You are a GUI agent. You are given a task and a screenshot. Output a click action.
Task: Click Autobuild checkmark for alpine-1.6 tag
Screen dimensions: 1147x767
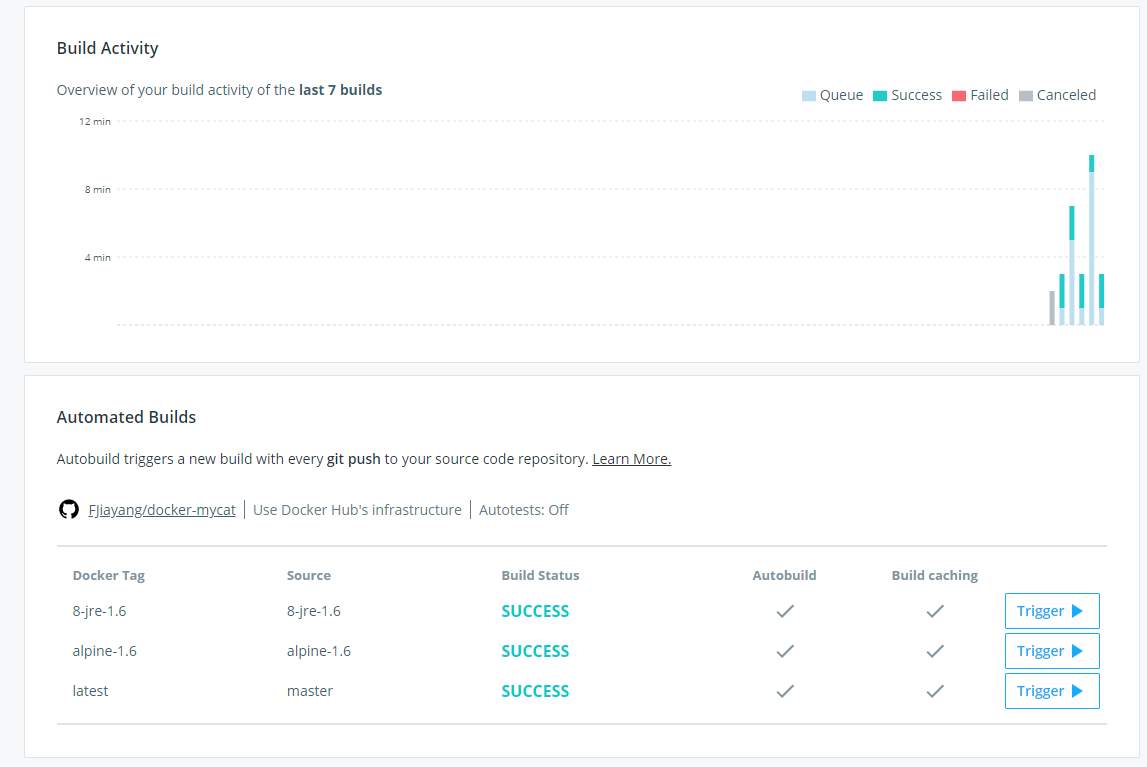click(785, 651)
